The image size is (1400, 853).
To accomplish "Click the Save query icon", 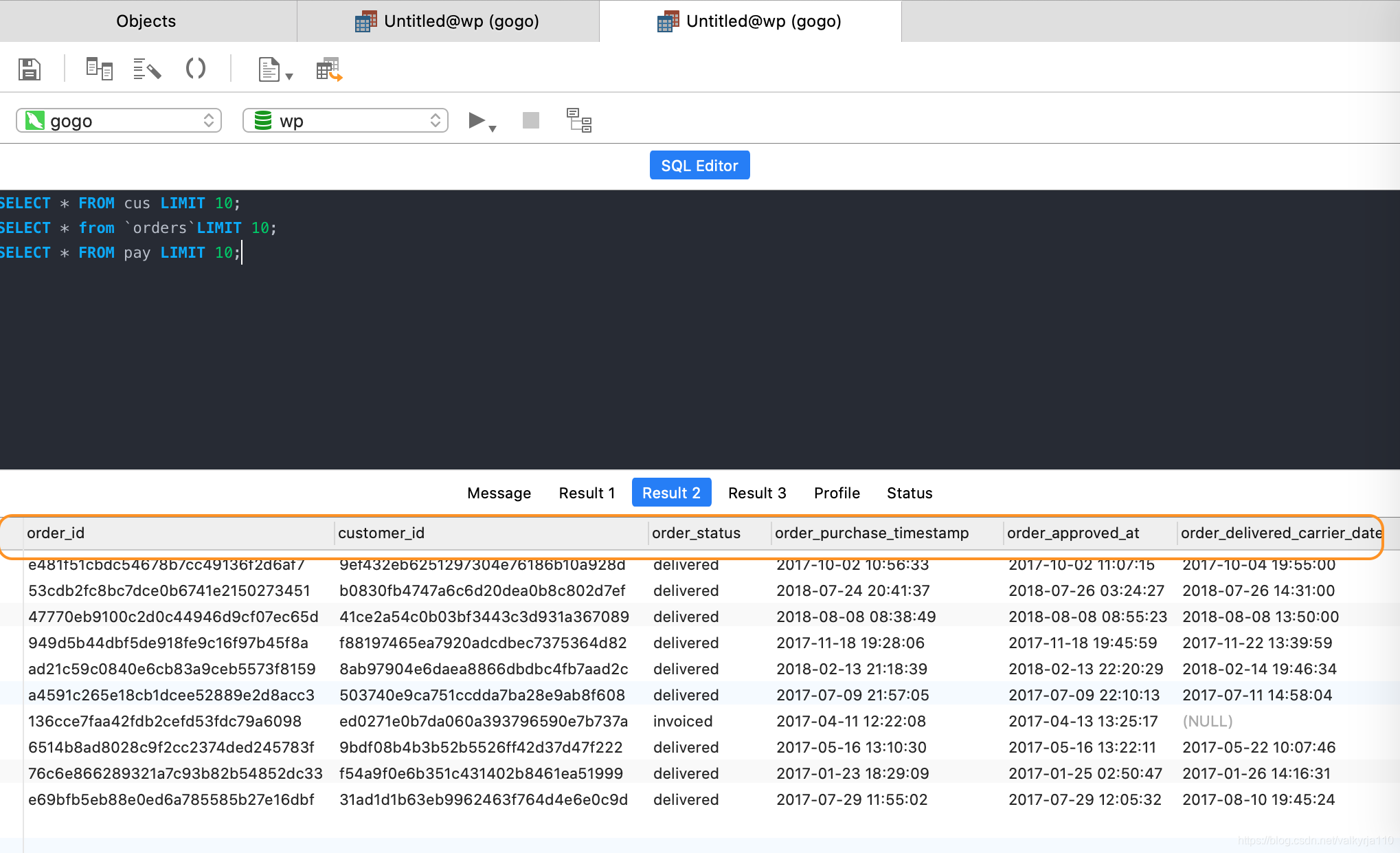I will coord(29,69).
